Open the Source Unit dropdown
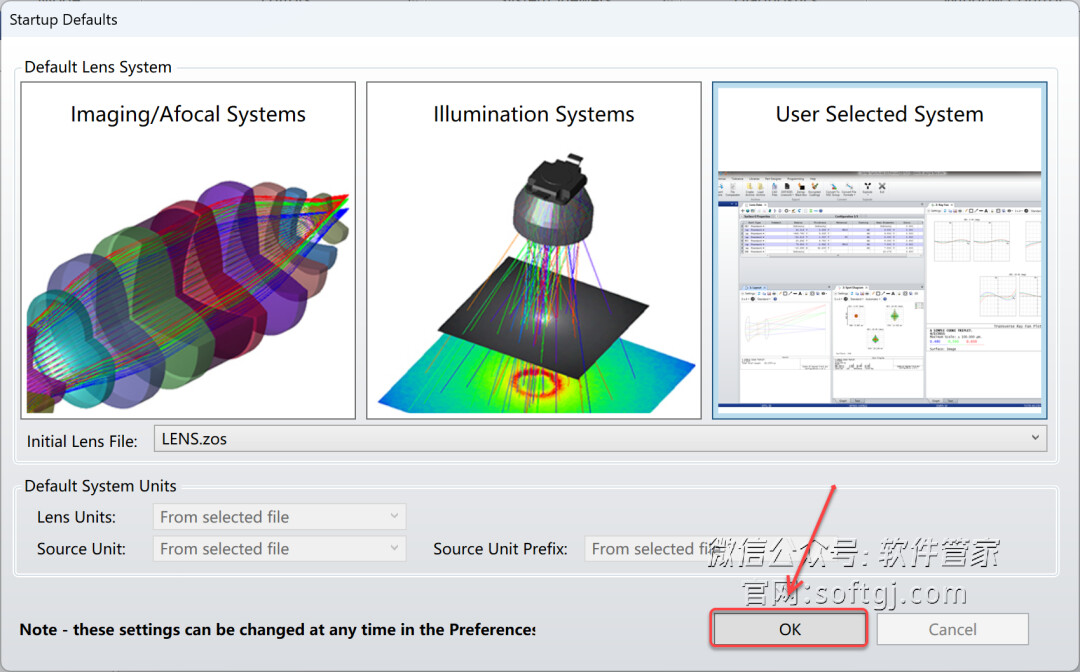Viewport: 1080px width, 672px height. [x=279, y=549]
